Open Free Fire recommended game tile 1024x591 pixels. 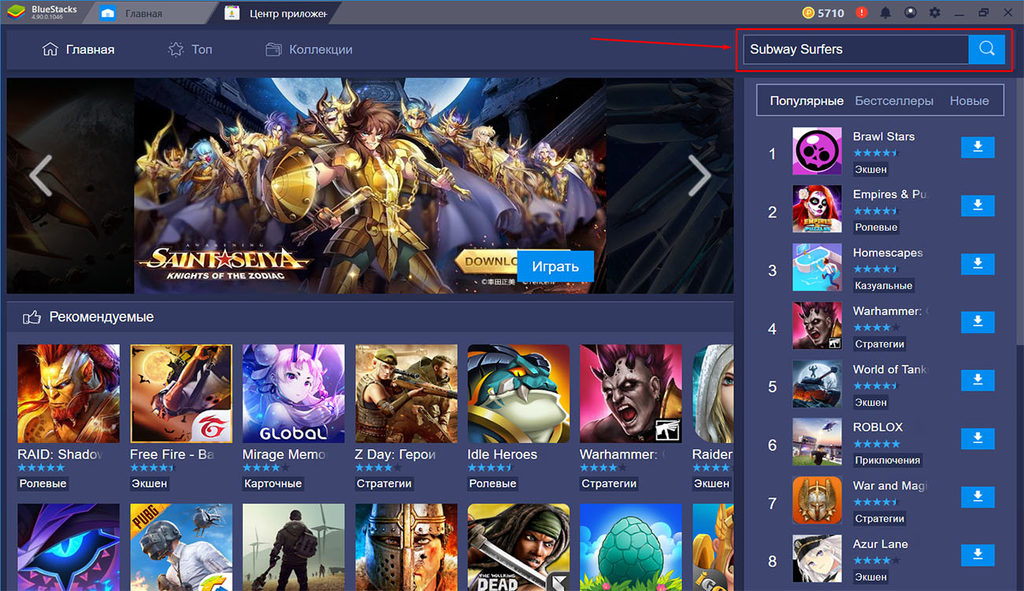(181, 394)
